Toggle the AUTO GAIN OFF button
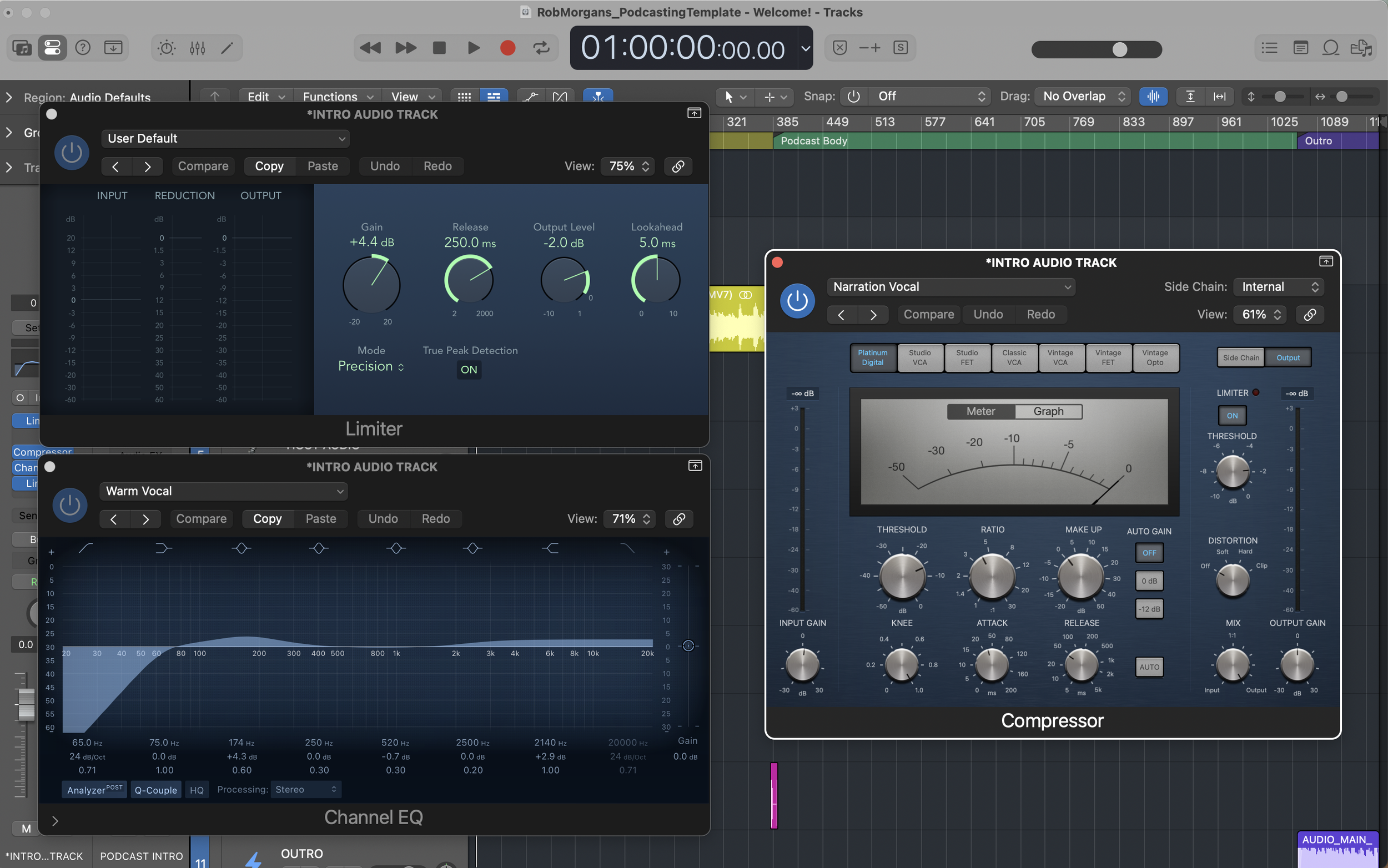 1149,553
